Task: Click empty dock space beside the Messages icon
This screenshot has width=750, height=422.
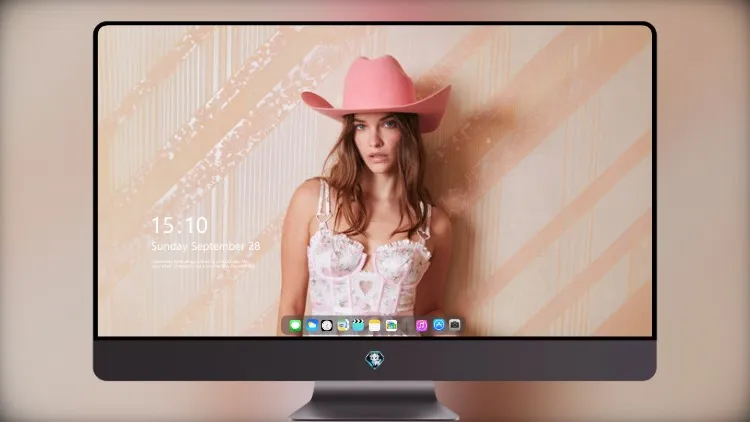Action: pos(285,326)
